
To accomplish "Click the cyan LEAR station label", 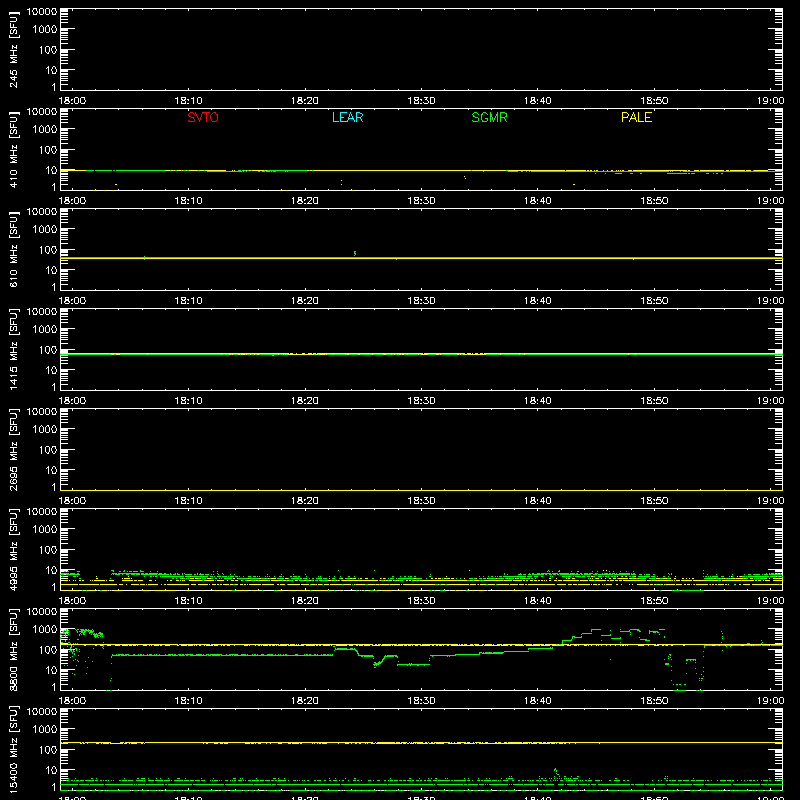I will 347,117.
